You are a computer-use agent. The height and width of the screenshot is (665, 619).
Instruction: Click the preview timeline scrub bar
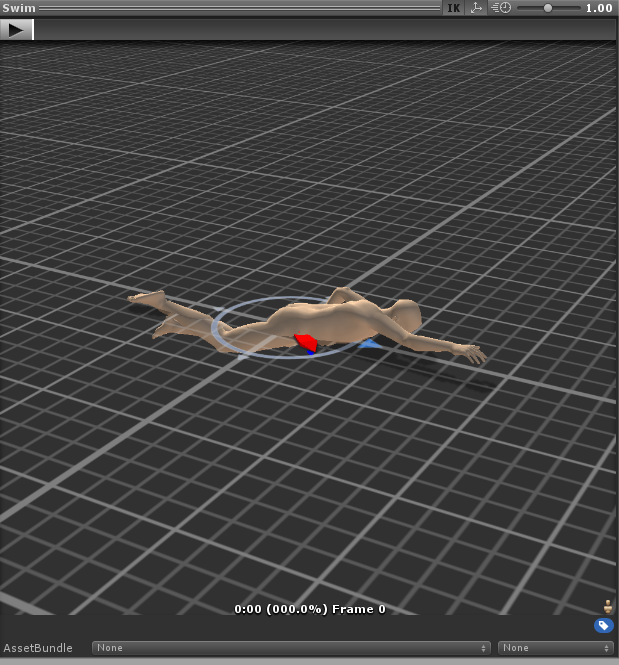point(325,30)
